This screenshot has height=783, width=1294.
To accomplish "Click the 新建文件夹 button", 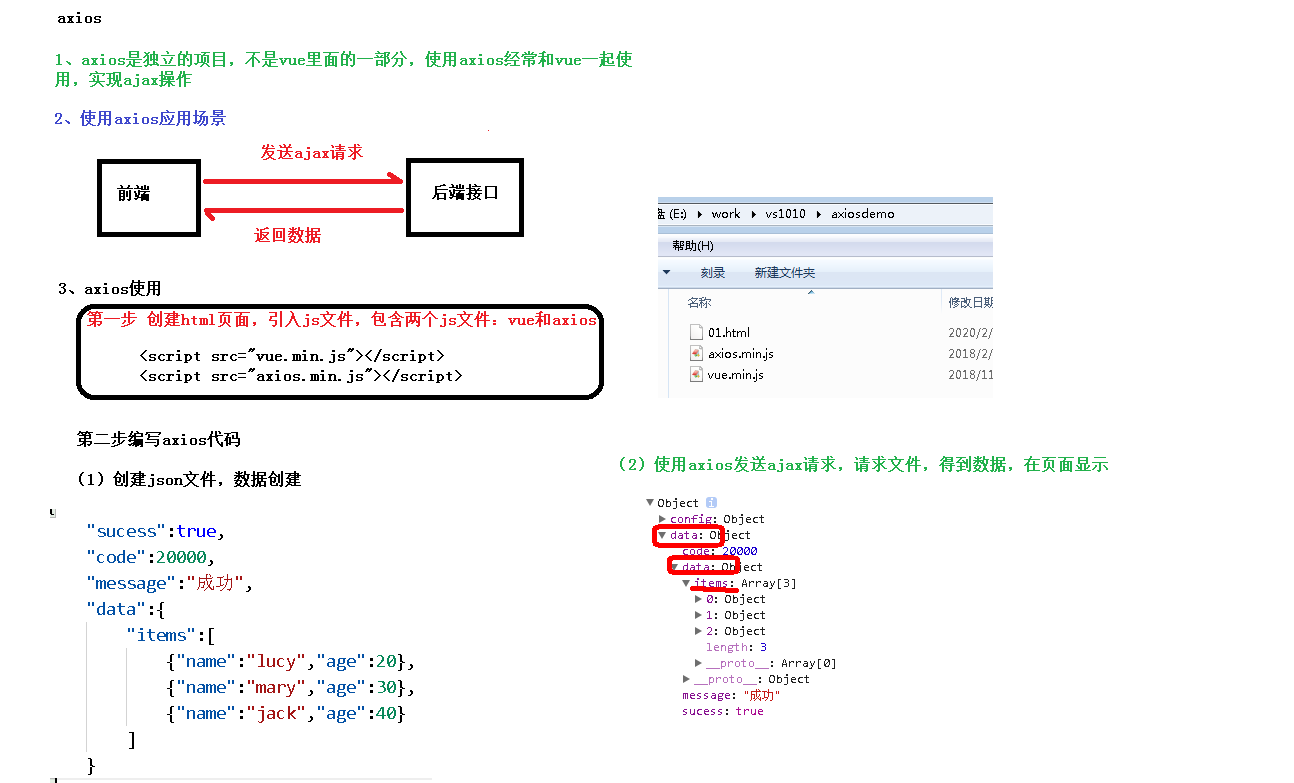I will 785,272.
